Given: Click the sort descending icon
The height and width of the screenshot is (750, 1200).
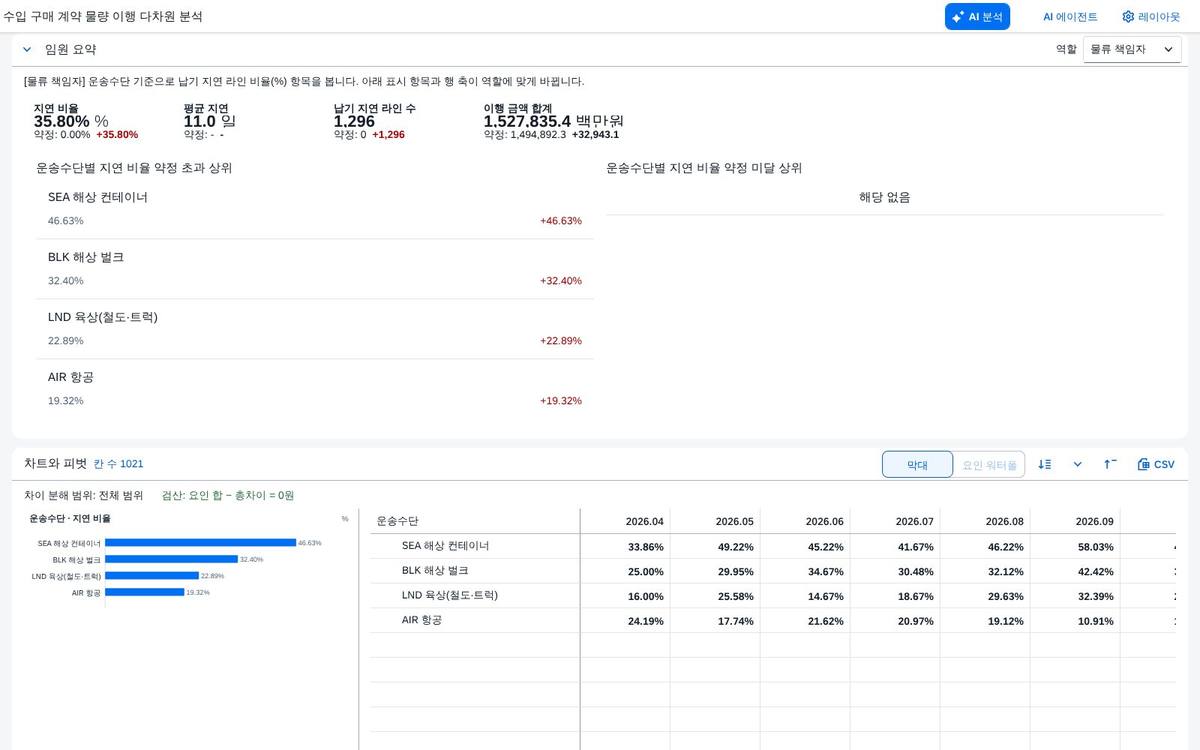Looking at the screenshot, I should 1045,464.
